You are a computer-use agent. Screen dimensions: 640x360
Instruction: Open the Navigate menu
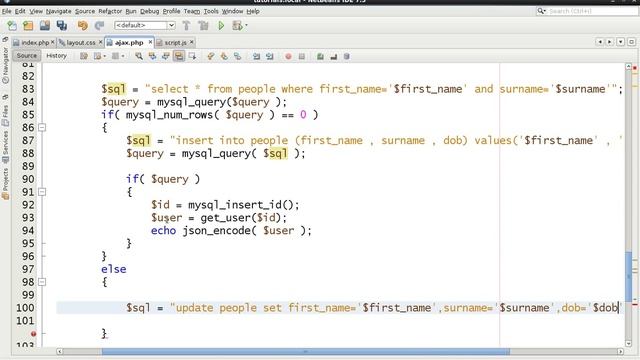coord(58,11)
